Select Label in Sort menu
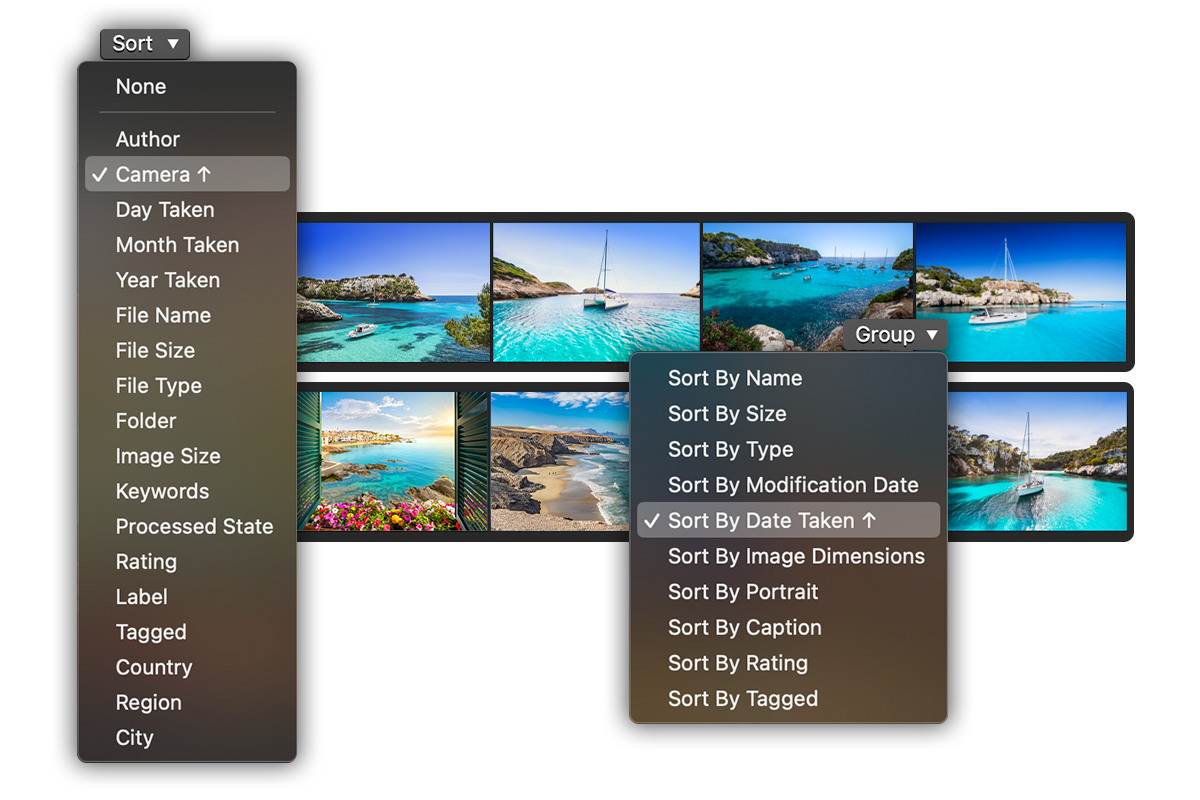This screenshot has height=800, width=1200. (187, 597)
